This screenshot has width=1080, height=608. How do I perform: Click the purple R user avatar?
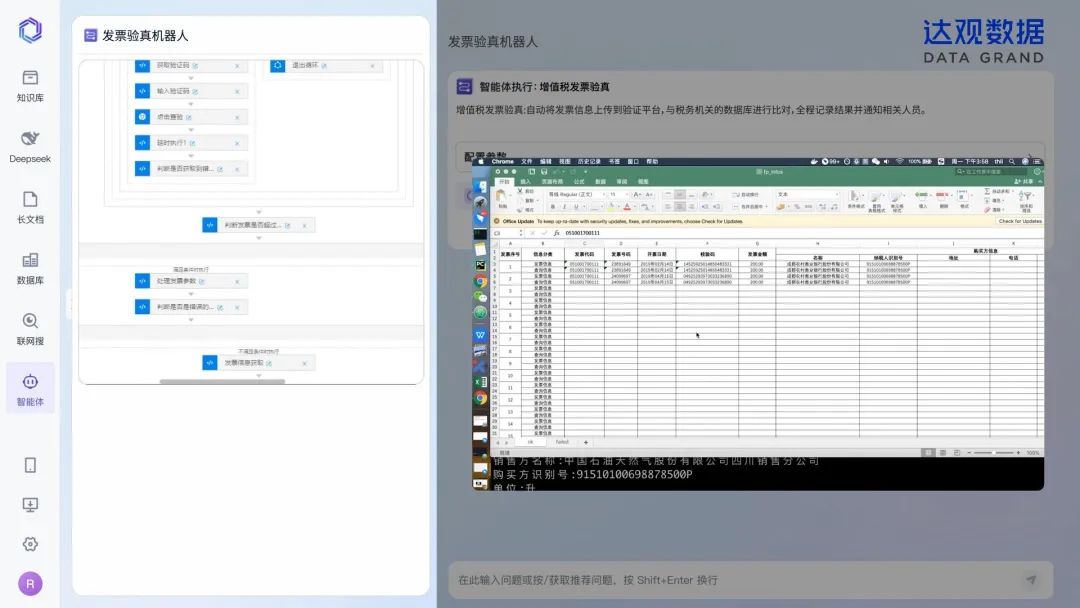[x=30, y=584]
